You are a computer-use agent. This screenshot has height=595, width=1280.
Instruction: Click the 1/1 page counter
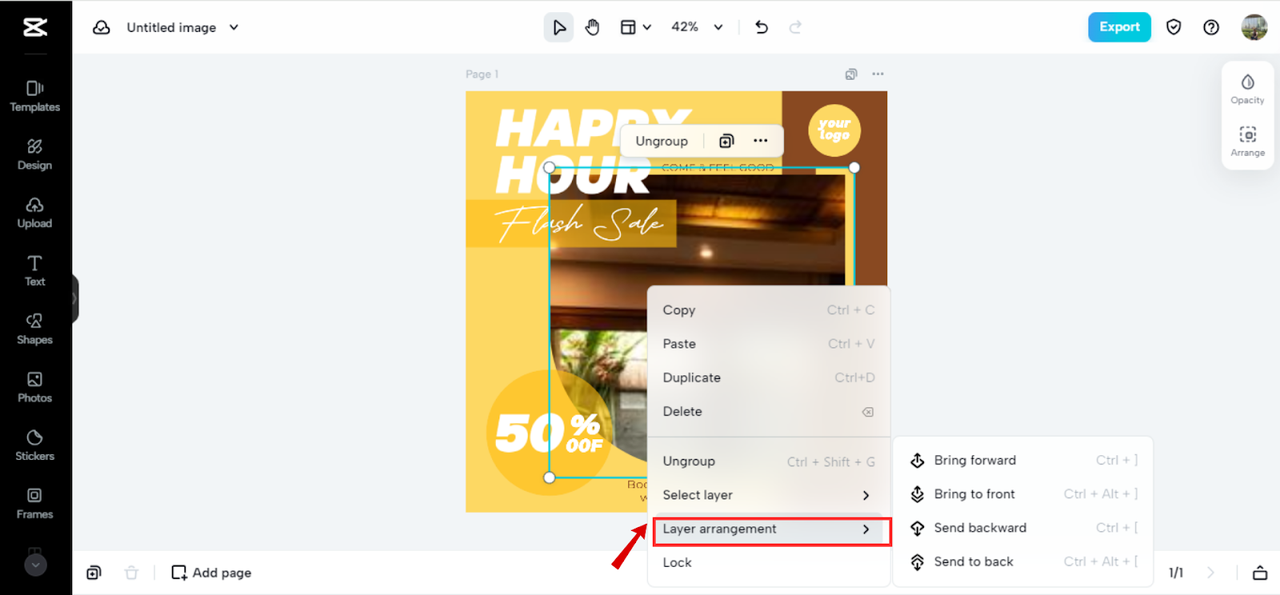(1176, 573)
